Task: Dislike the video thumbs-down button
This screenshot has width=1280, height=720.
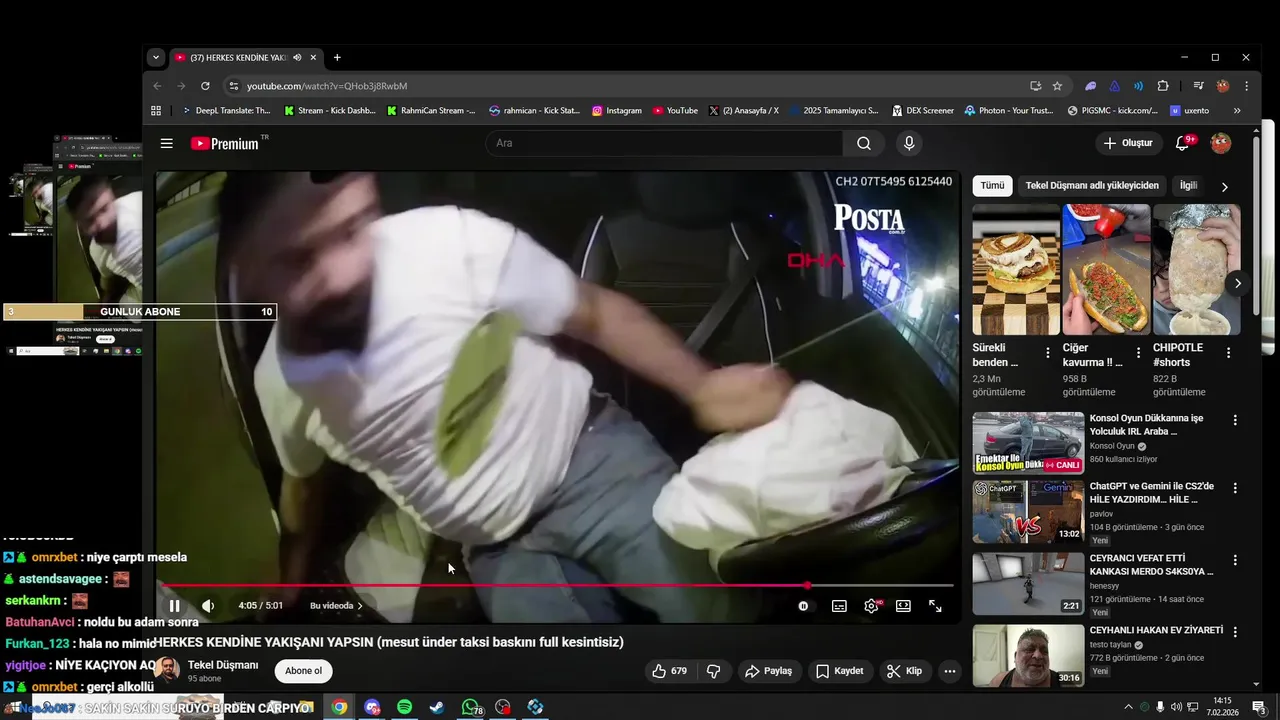Action: coord(714,671)
